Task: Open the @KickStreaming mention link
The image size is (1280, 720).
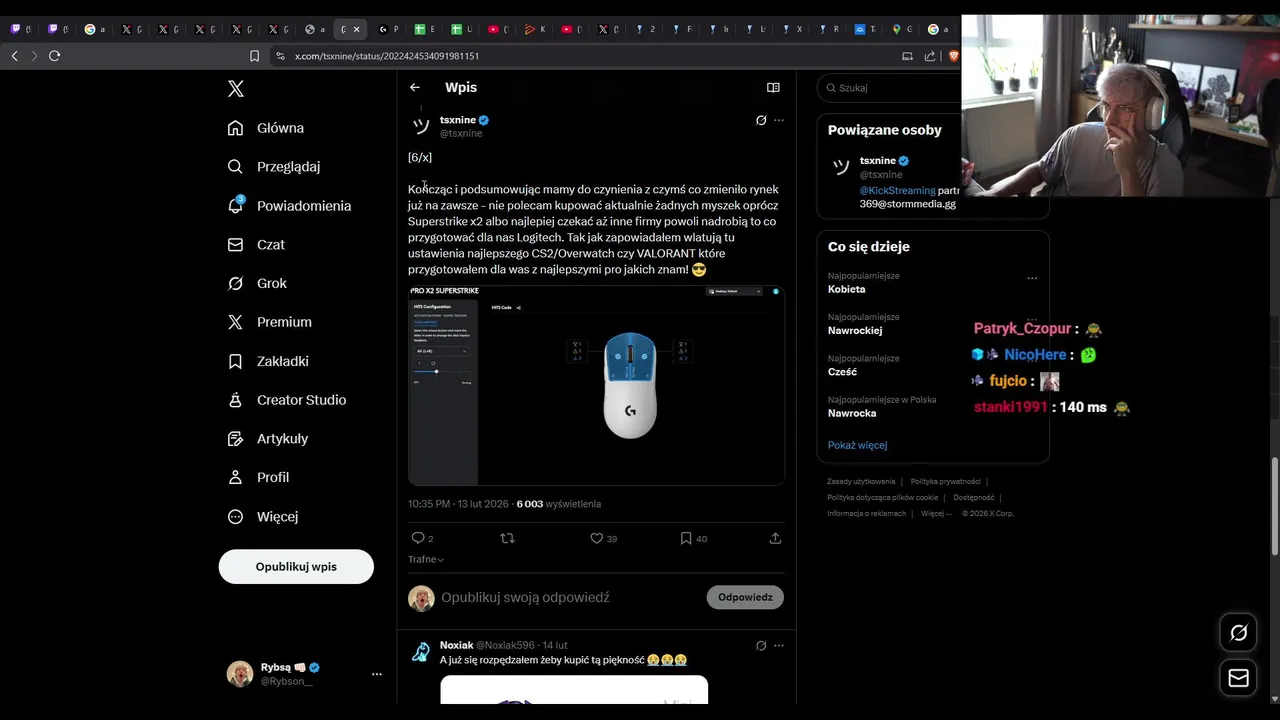Action: click(x=897, y=190)
